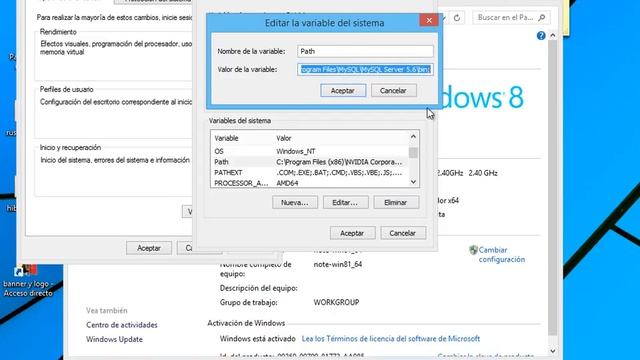Accept the environment variables dialog

tap(352, 233)
